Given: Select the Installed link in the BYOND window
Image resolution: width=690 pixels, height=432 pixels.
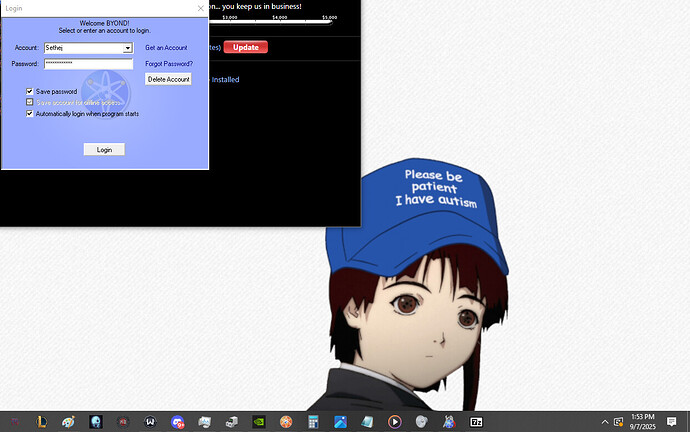Looking at the screenshot, I should (225, 80).
